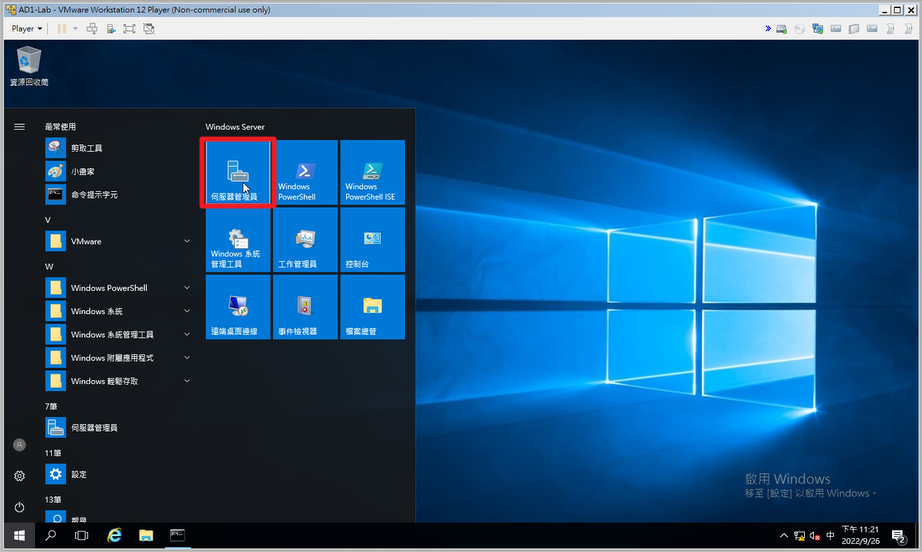
Task: Click Send Ctrl+Alt+Del toolbar icon in VMware
Action: 92,29
